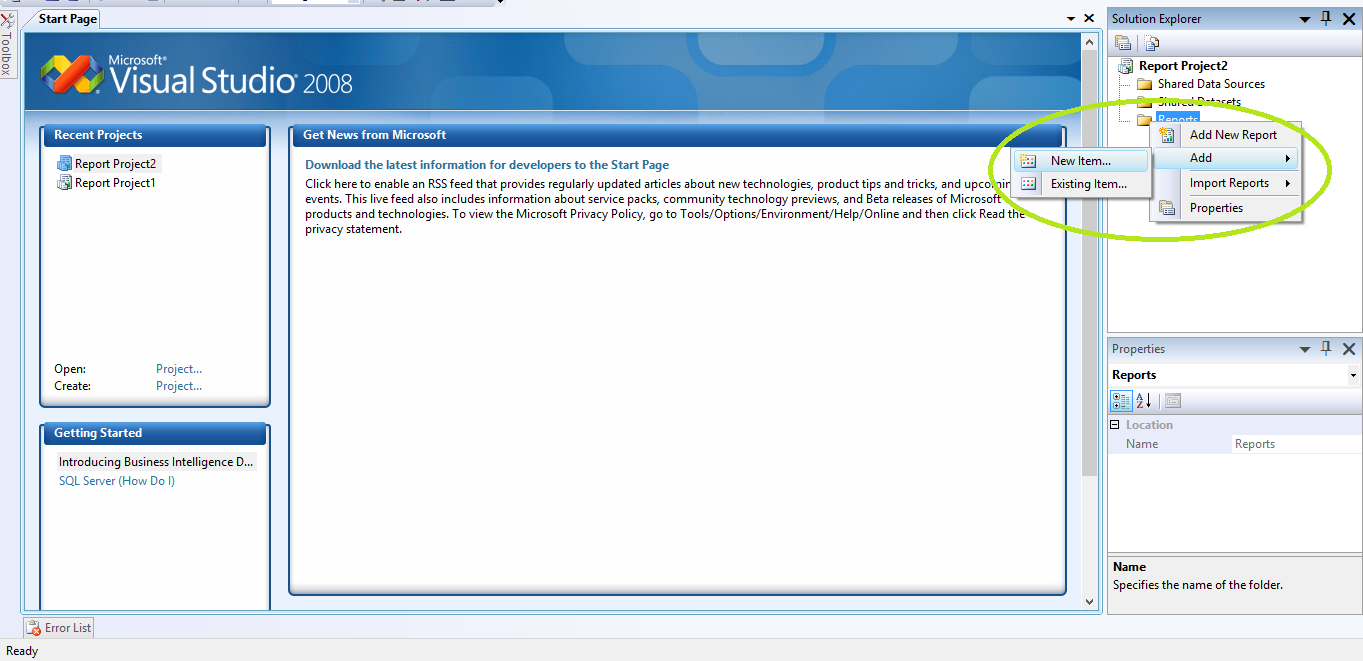Open the Reports object dropdown in Properties

click(1353, 375)
